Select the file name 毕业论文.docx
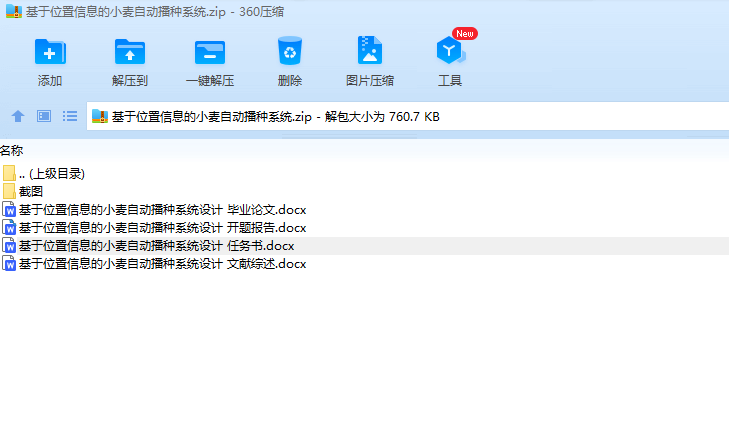The width and height of the screenshot is (729, 445). [x=163, y=210]
